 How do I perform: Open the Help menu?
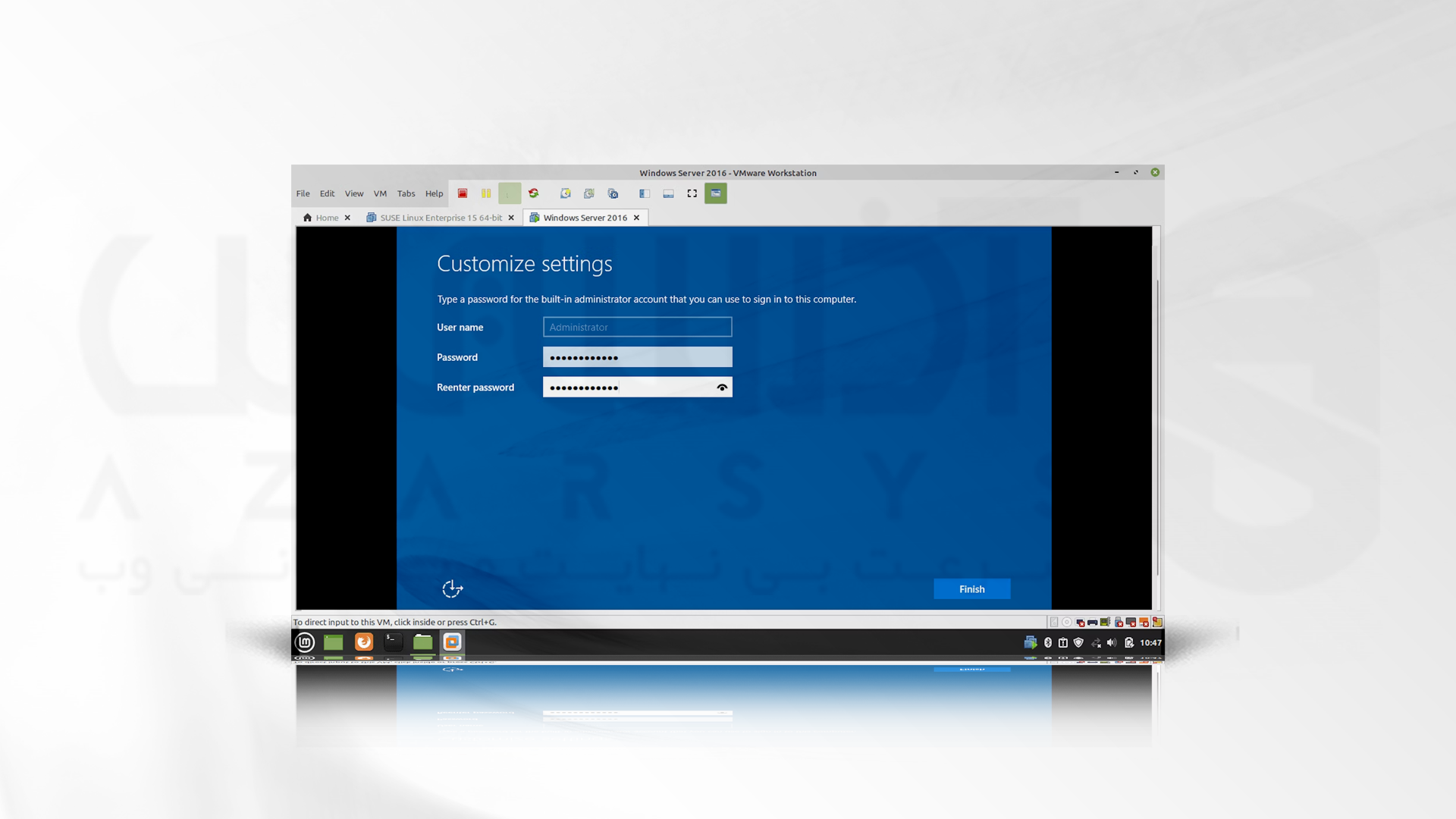click(x=434, y=193)
